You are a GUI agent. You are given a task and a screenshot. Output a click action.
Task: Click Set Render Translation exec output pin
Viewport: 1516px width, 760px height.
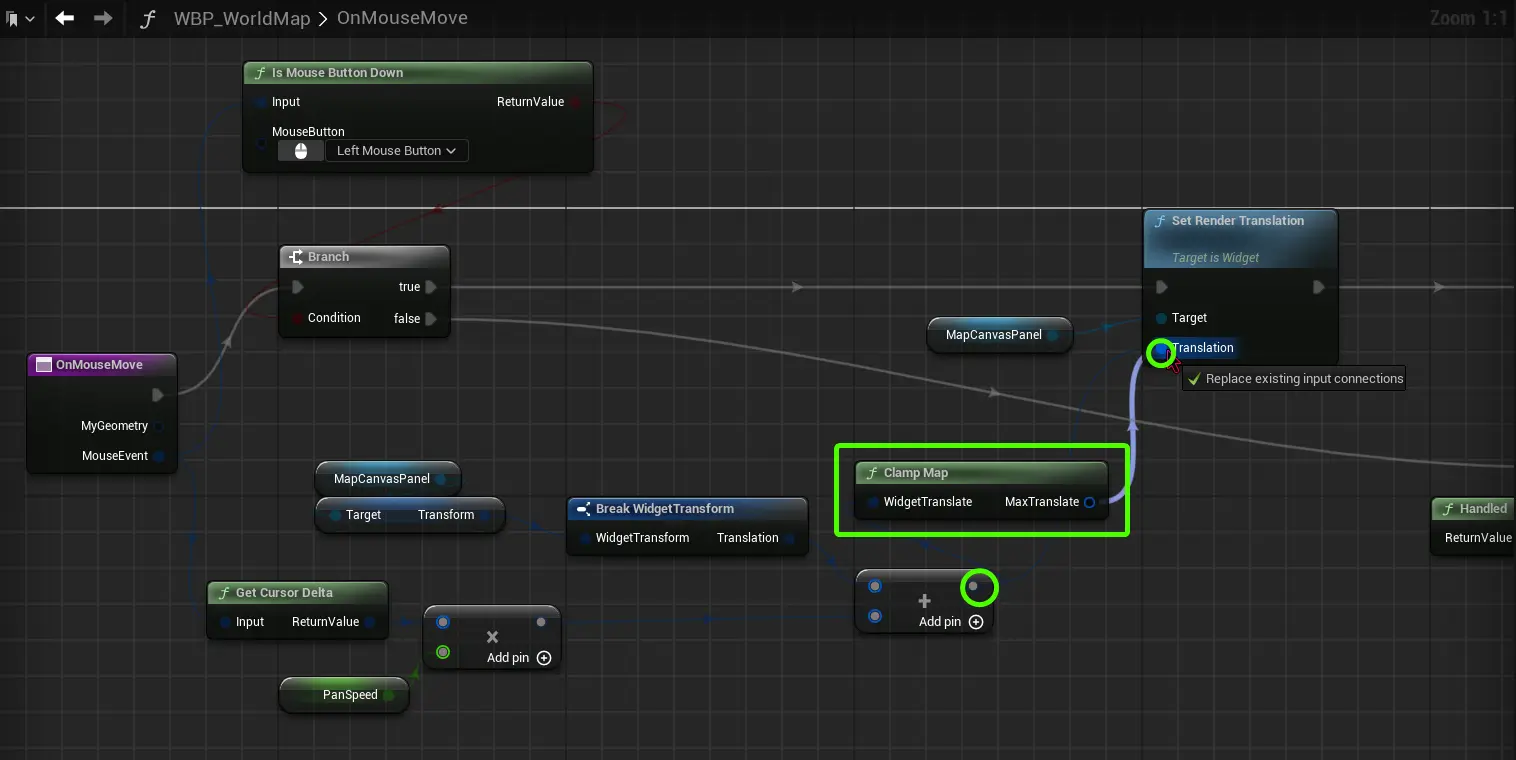tap(1319, 287)
